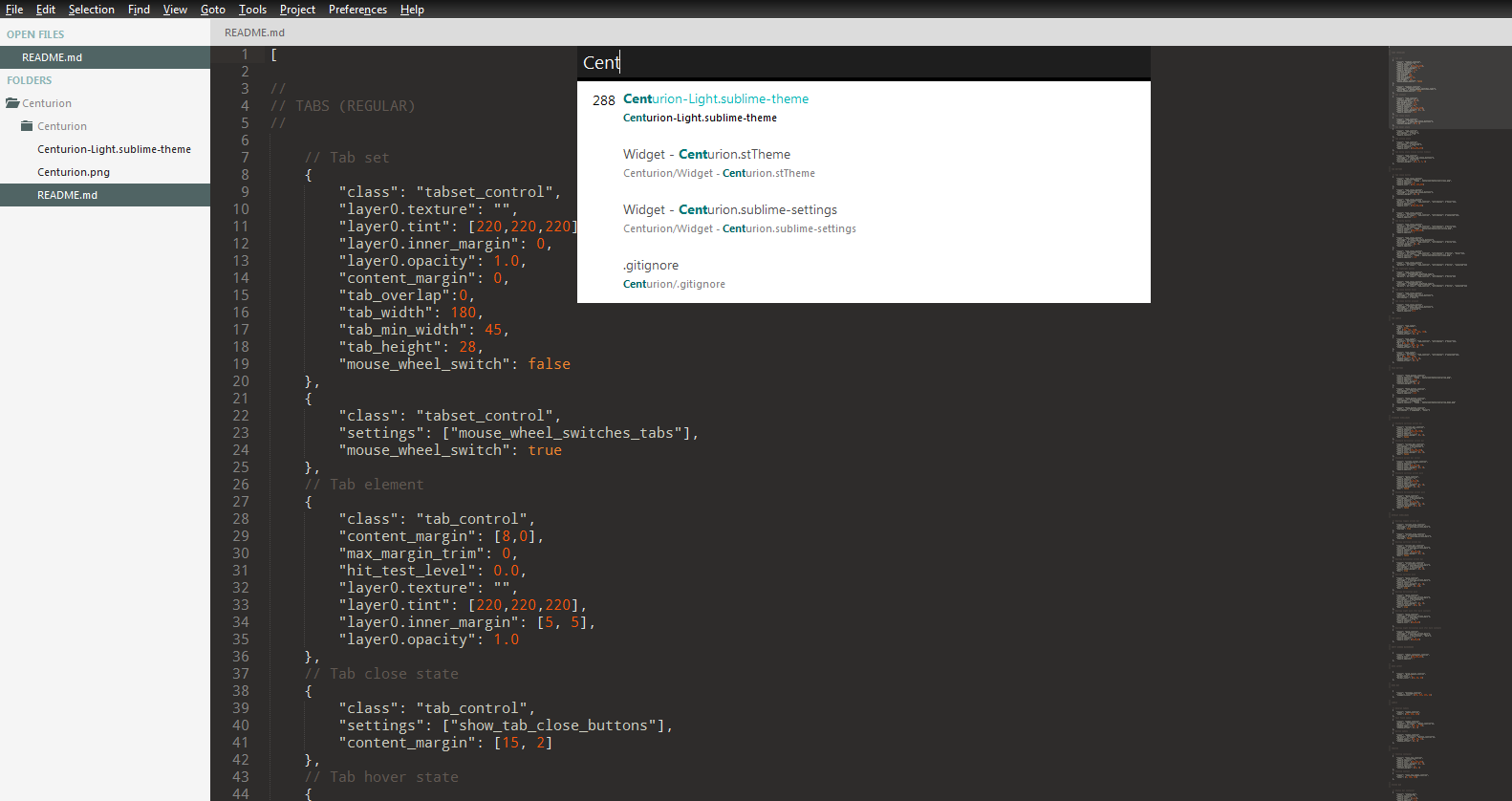Choose Centurion-Light.sublime-theme result in the list

pyautogui.click(x=864, y=108)
